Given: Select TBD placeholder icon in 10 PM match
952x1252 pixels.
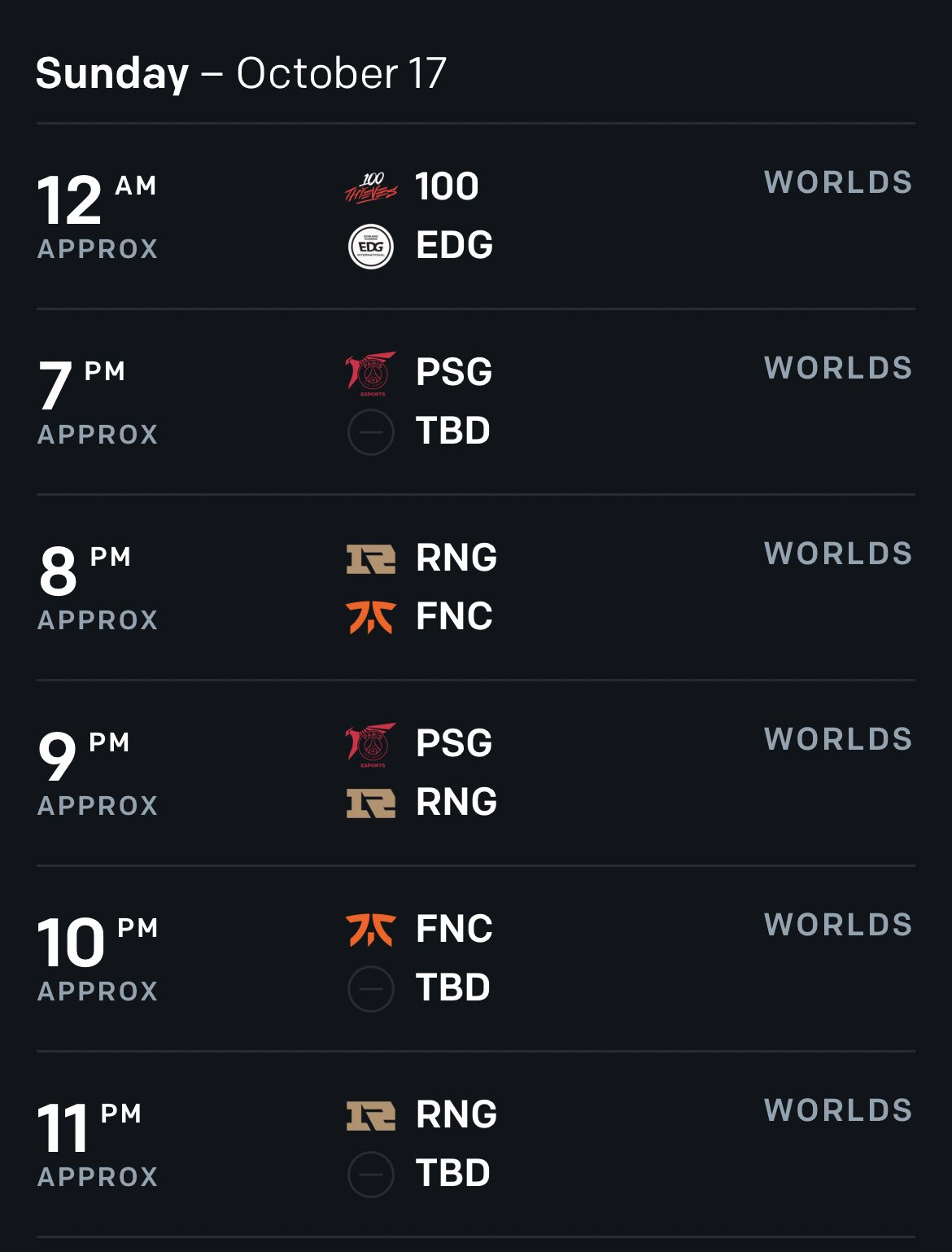Looking at the screenshot, I should coord(371,988).
